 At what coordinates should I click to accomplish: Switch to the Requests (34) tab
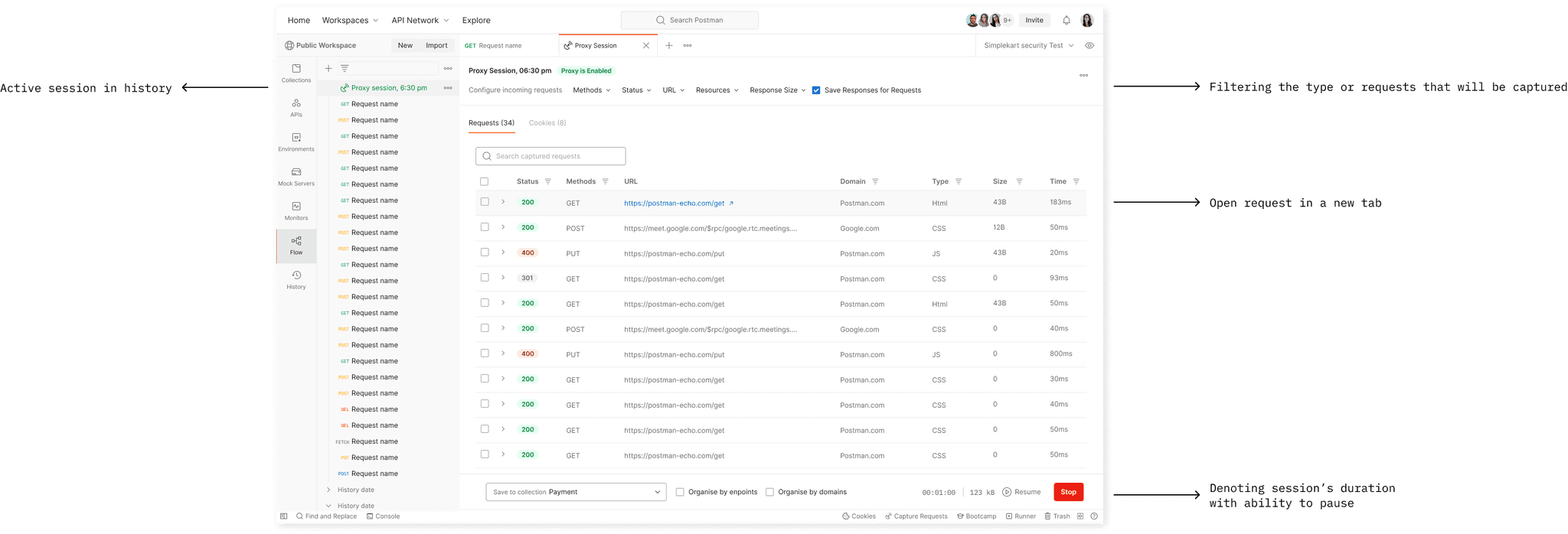(x=492, y=123)
